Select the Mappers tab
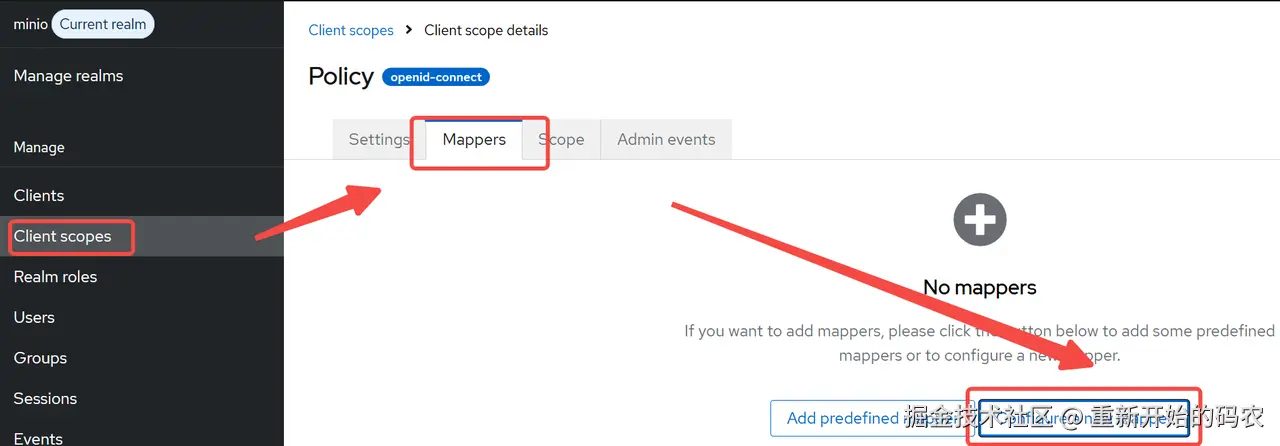Image resolution: width=1280 pixels, height=446 pixels. point(474,139)
